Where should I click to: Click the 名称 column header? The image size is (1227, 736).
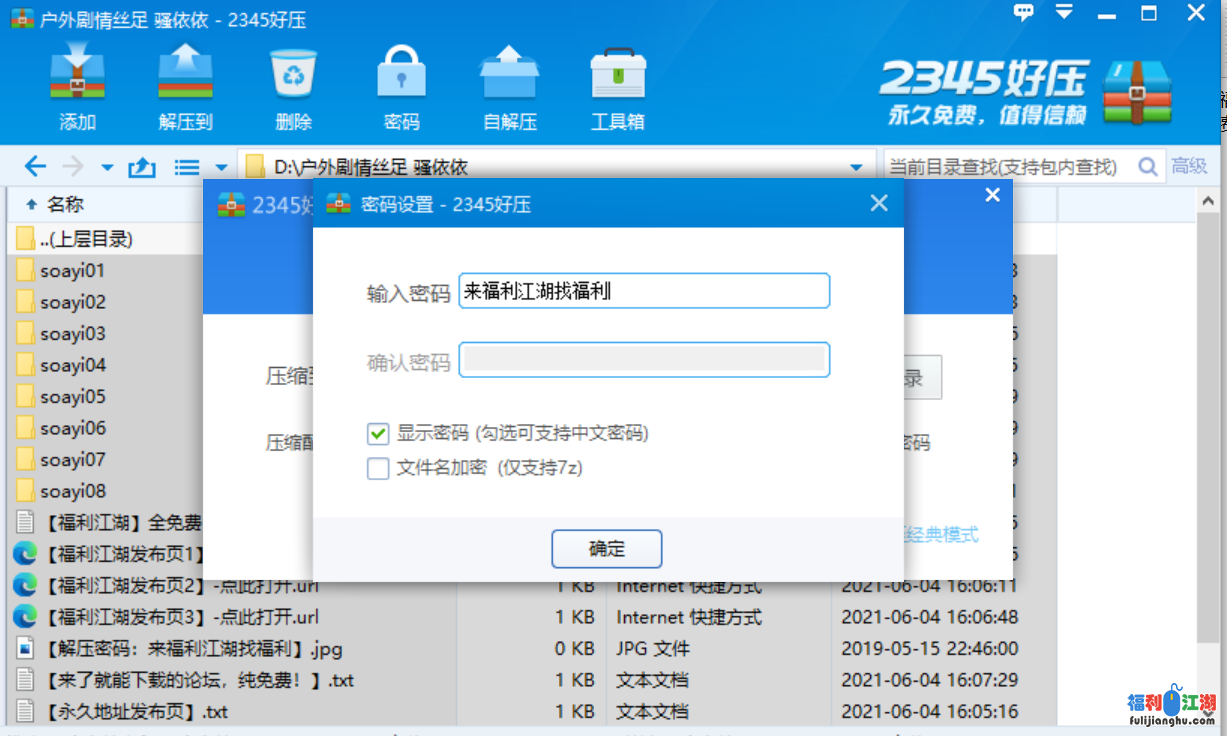[x=65, y=205]
